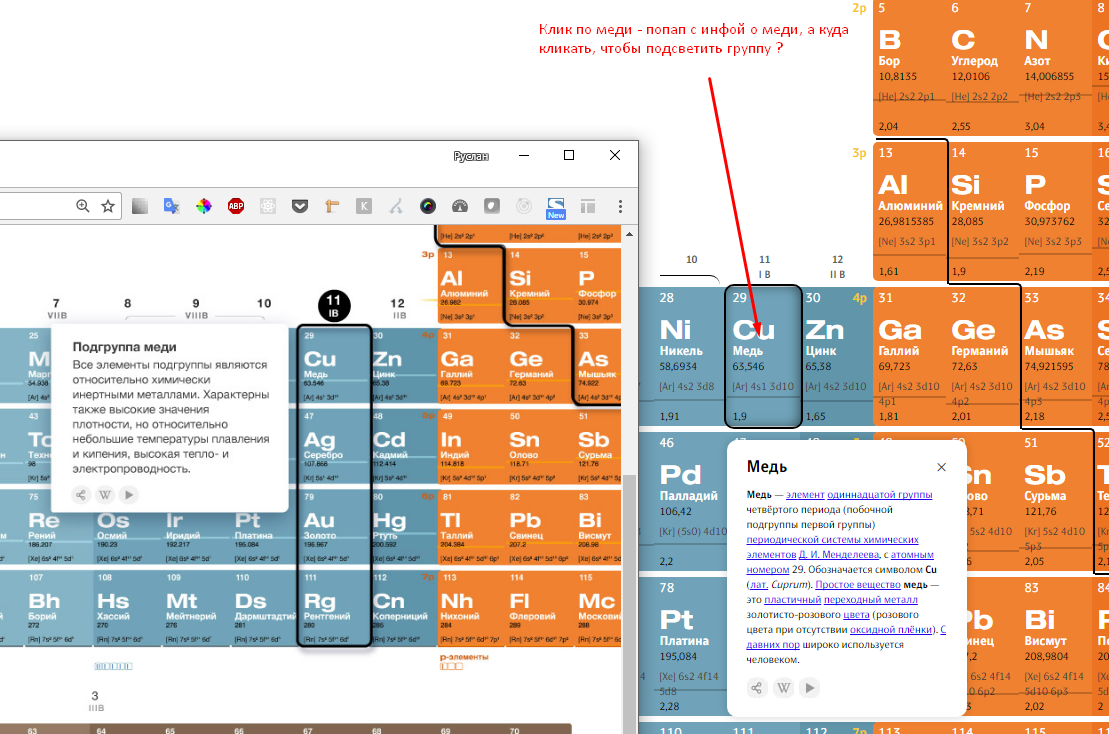1109x734 pixels.
Task: Close the Медь info popup
Action: [x=941, y=467]
